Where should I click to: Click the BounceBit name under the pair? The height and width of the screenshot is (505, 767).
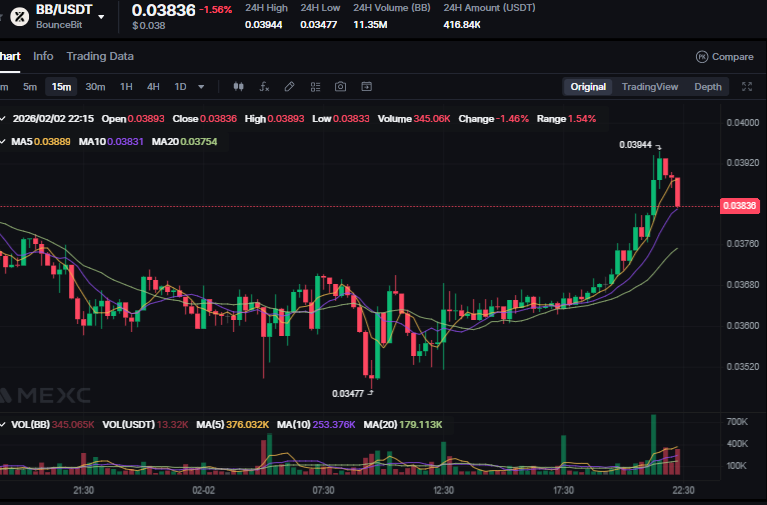coord(59,25)
